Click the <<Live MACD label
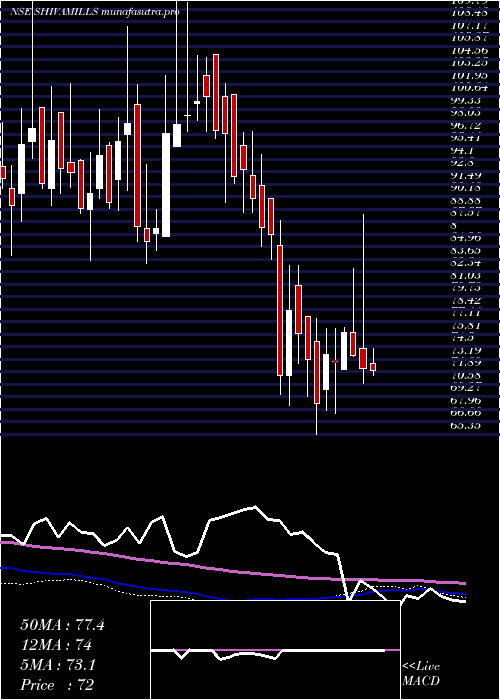 tap(421, 674)
